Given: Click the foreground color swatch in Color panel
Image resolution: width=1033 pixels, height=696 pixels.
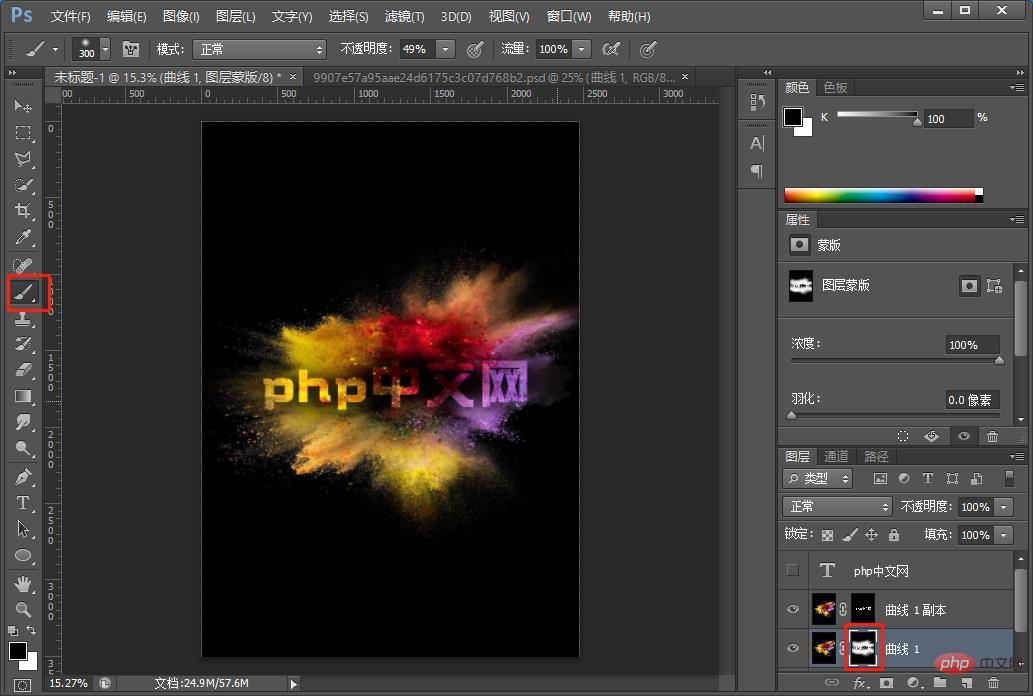Looking at the screenshot, I should pyautogui.click(x=793, y=117).
